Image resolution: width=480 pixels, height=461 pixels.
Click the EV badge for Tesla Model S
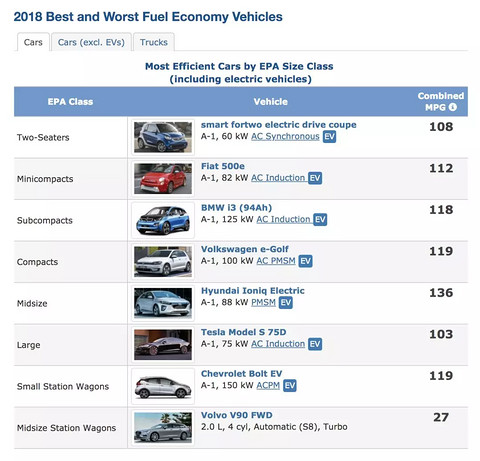click(315, 344)
